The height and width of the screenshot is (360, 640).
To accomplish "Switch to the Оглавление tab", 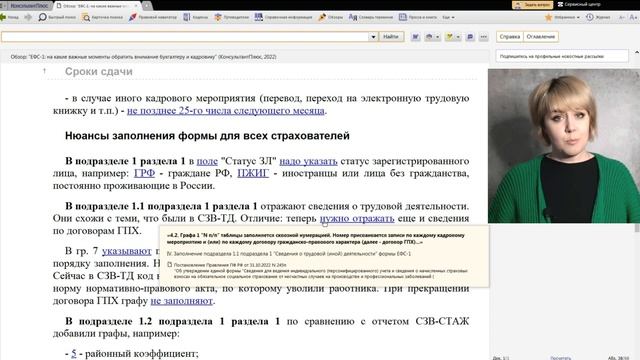I will tap(540, 37).
